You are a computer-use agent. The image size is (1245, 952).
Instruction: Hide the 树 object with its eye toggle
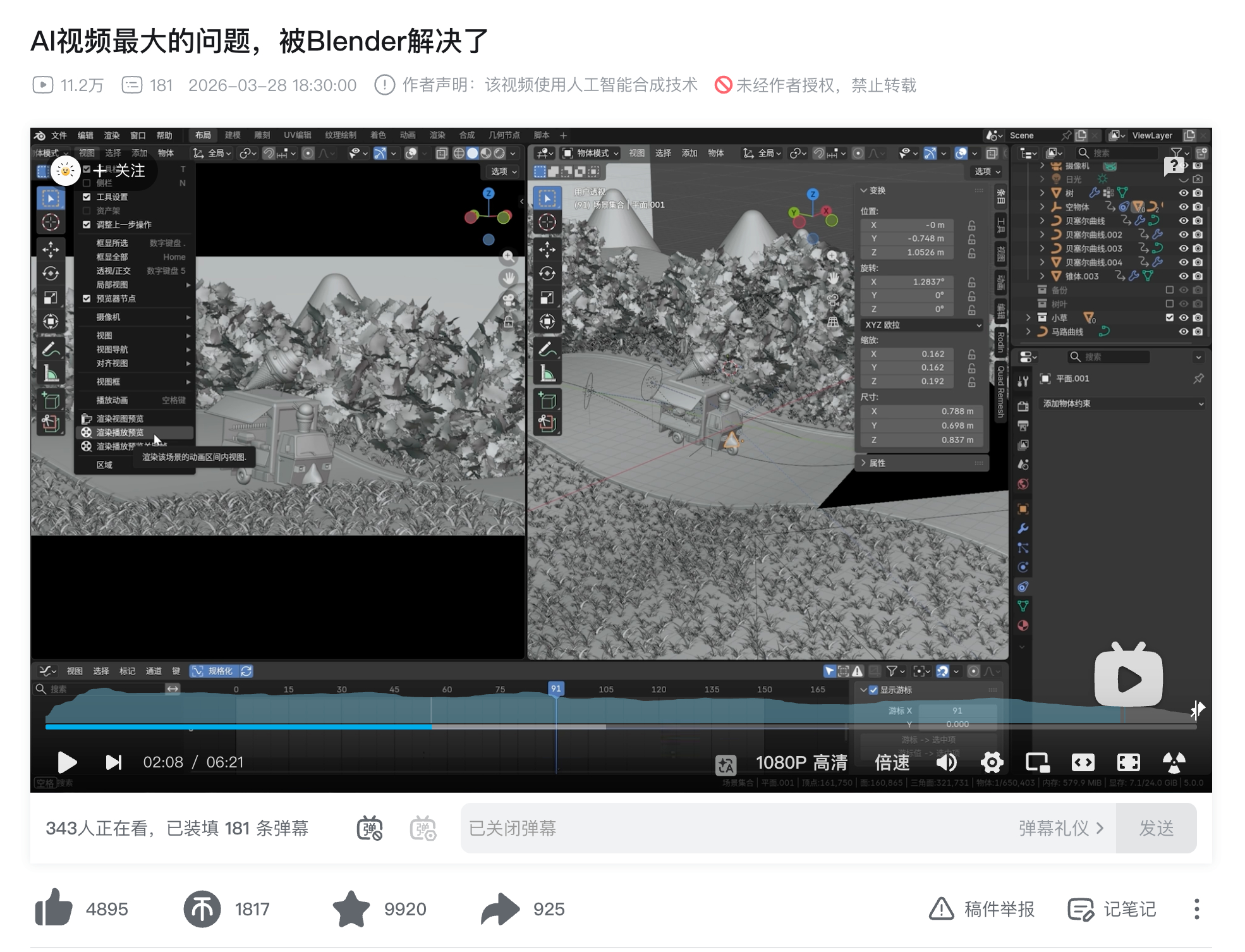coord(1184,193)
